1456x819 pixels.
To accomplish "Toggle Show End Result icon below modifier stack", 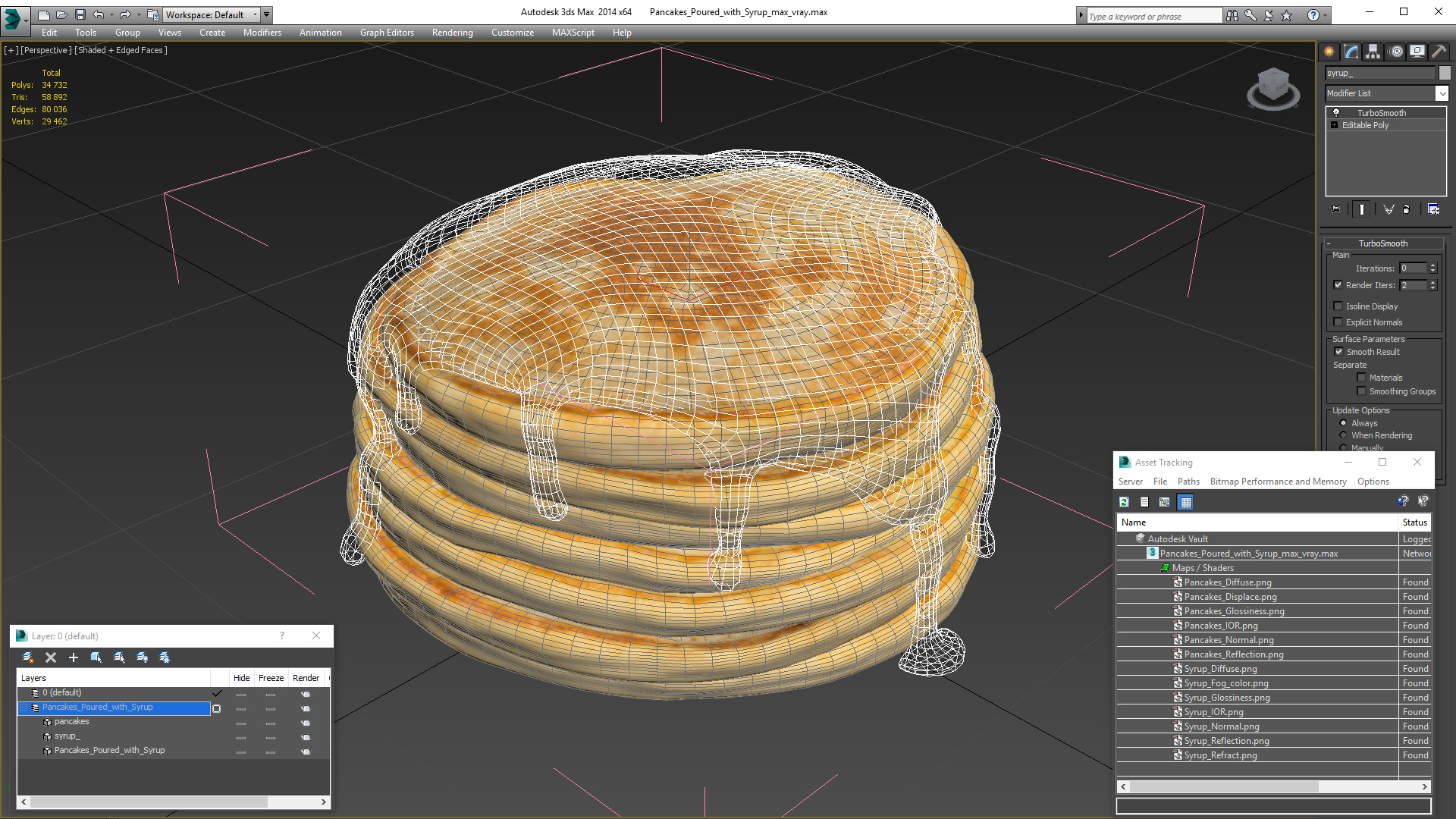I will click(1362, 209).
